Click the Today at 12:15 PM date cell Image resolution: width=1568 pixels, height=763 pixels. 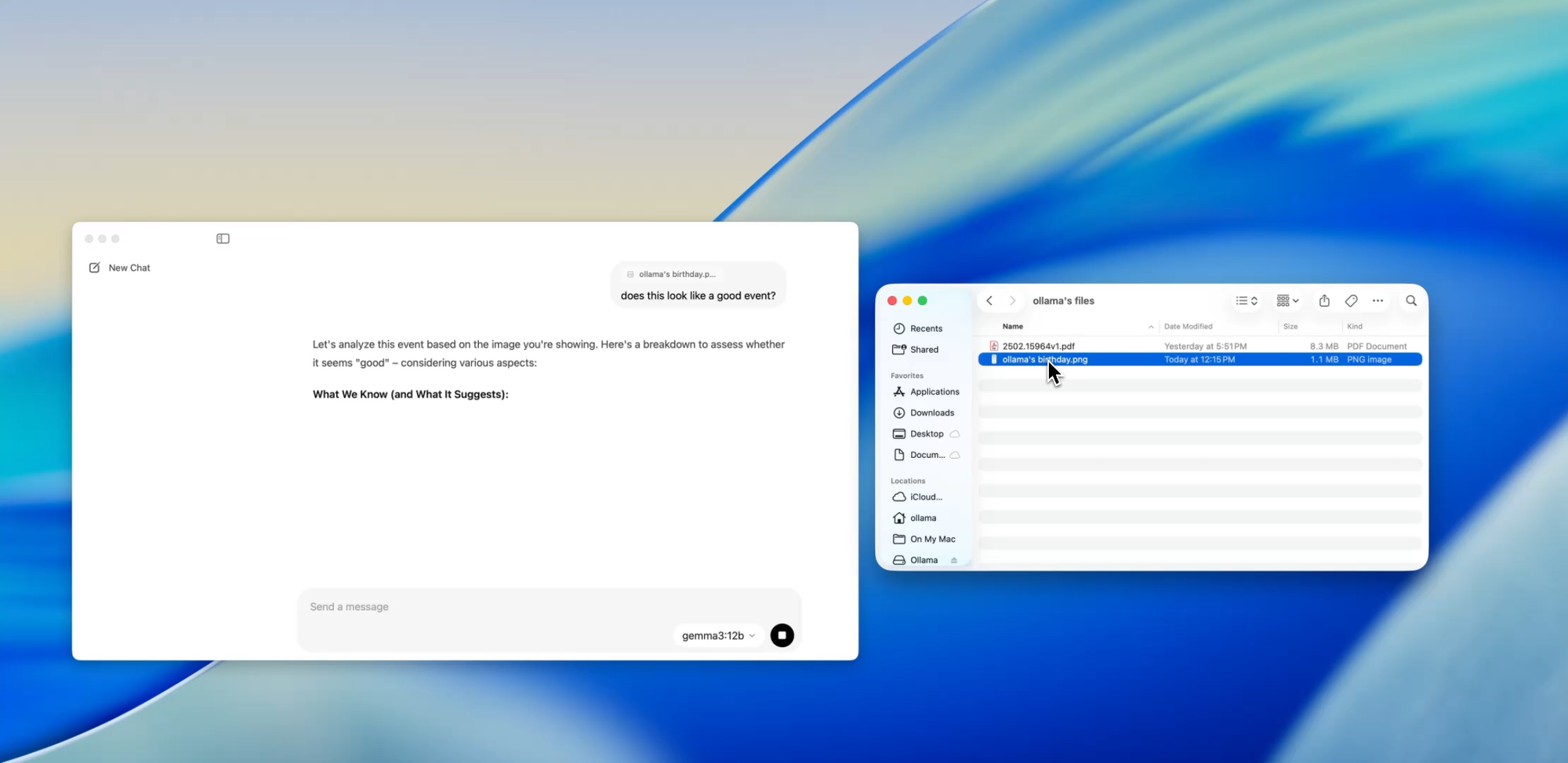[x=1200, y=359]
